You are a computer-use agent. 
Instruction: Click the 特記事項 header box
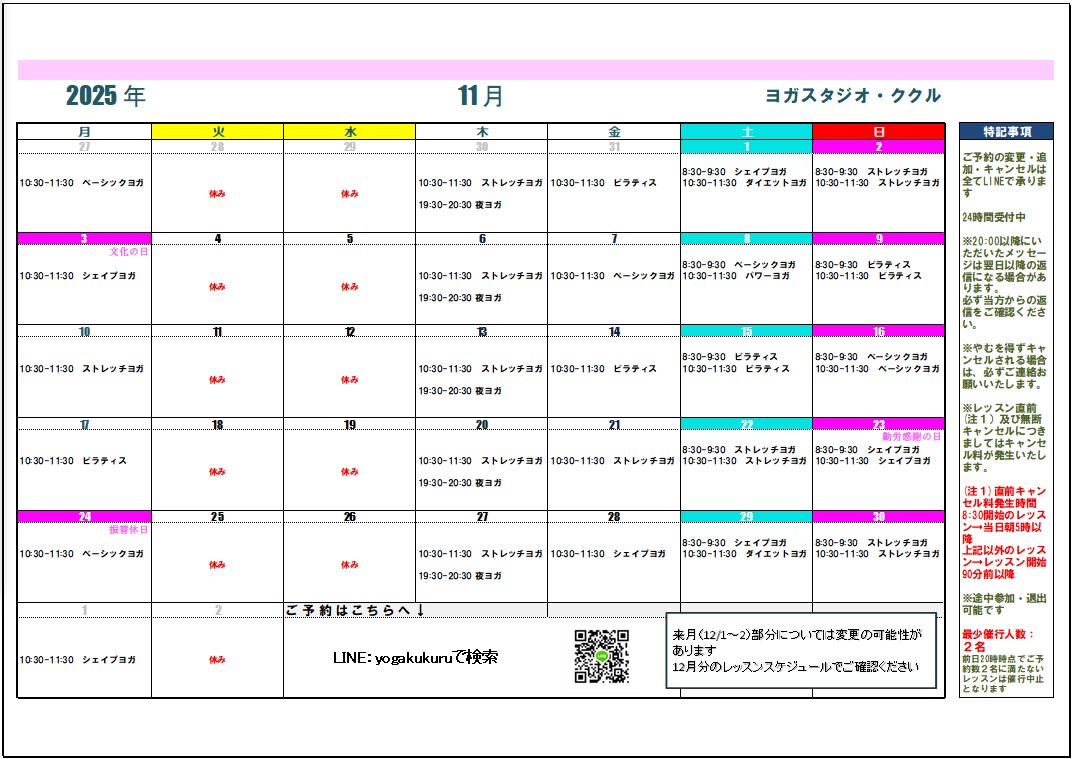point(1005,131)
